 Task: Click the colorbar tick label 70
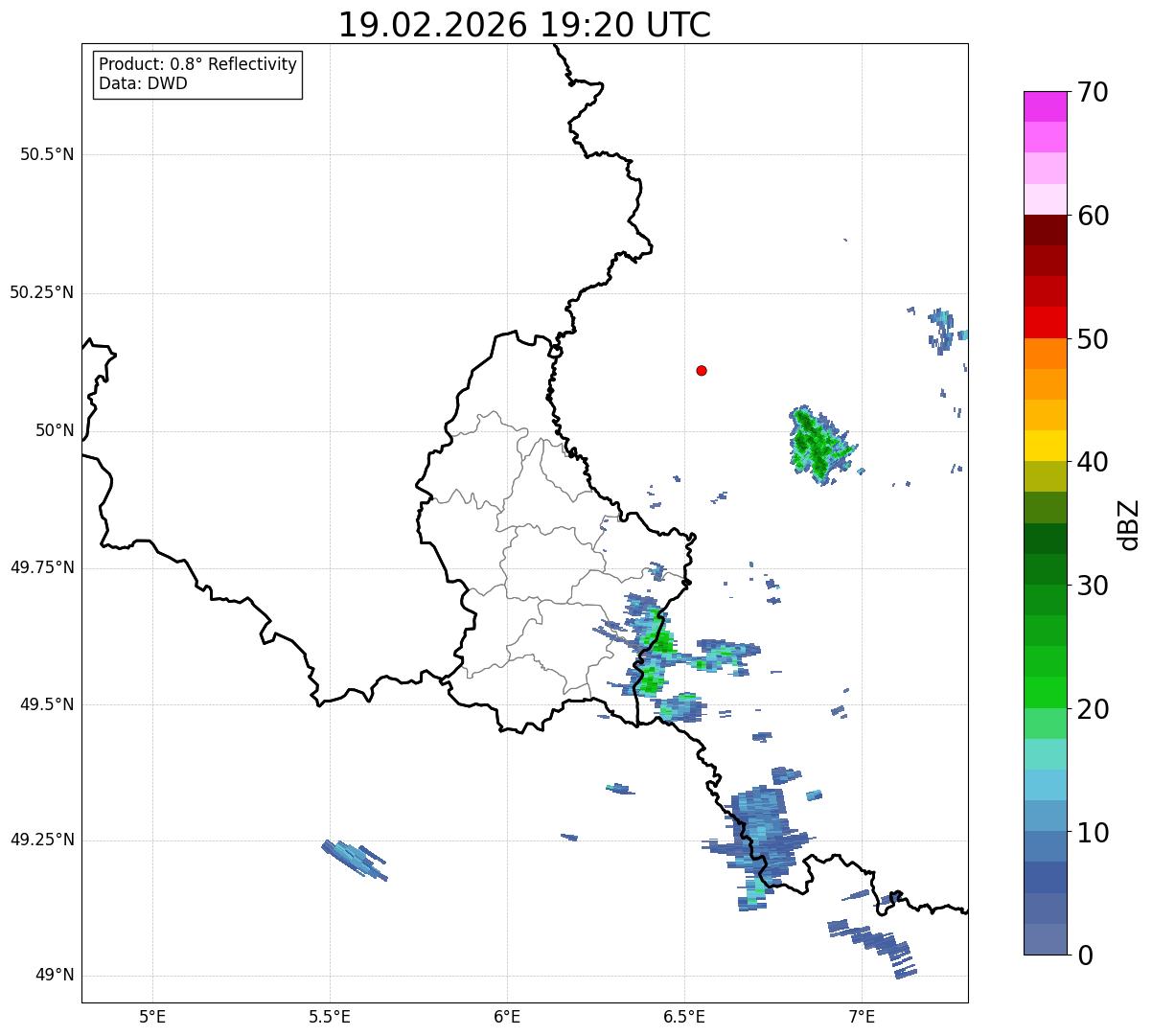pos(1093,92)
